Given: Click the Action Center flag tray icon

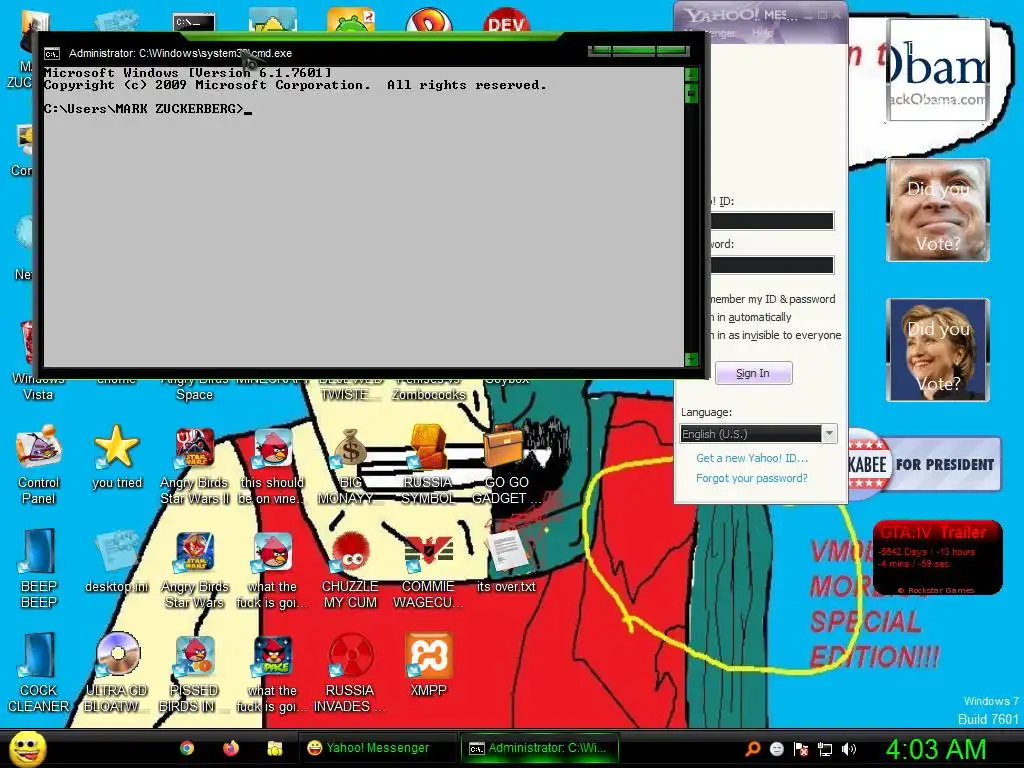Looking at the screenshot, I should click(x=801, y=749).
